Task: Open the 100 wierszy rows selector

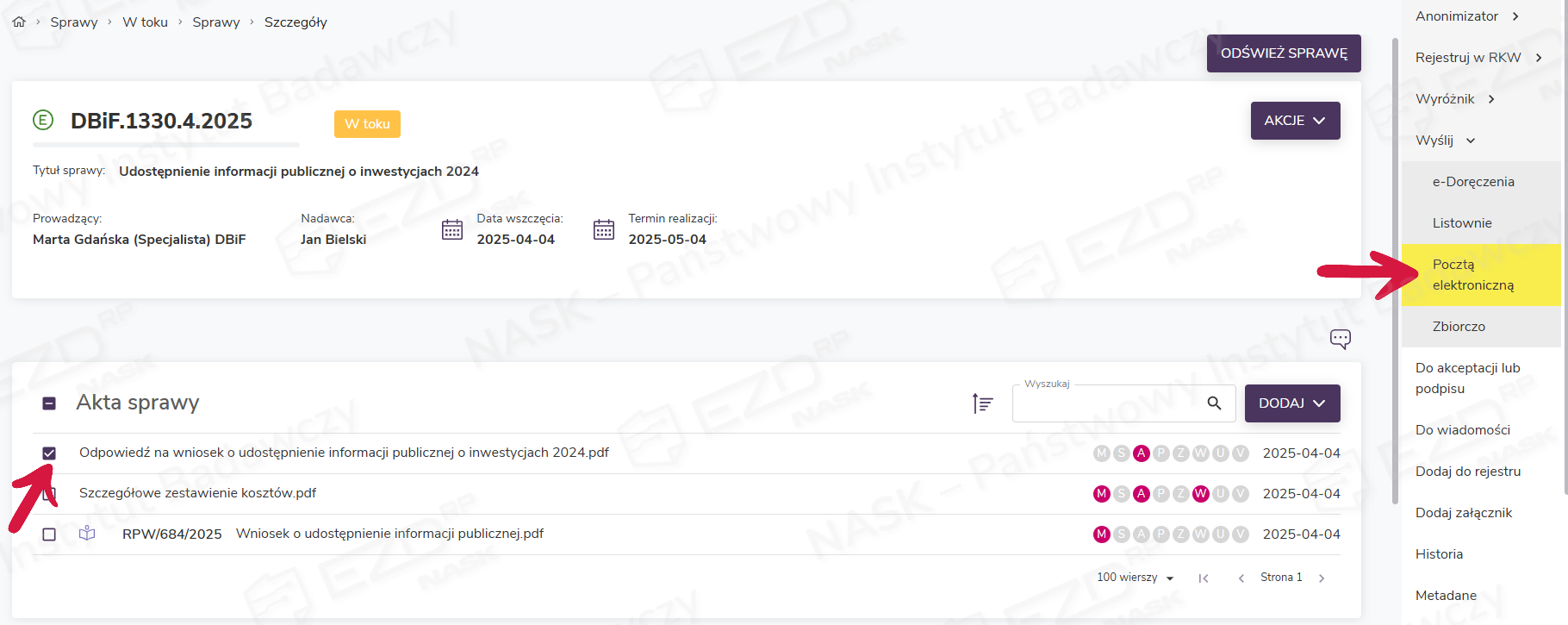Action: [1135, 578]
